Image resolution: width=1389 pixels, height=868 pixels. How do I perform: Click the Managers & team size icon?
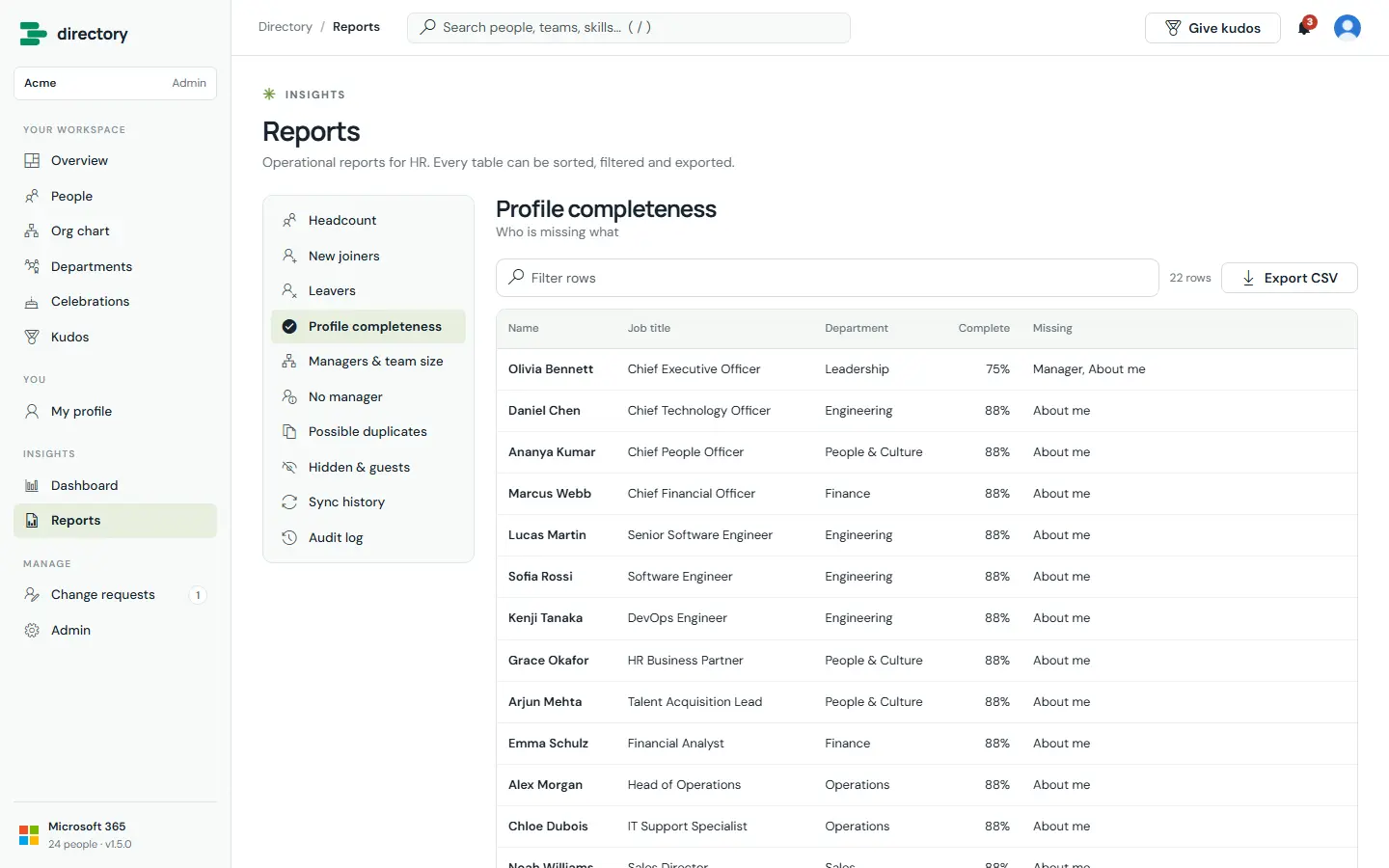(289, 362)
